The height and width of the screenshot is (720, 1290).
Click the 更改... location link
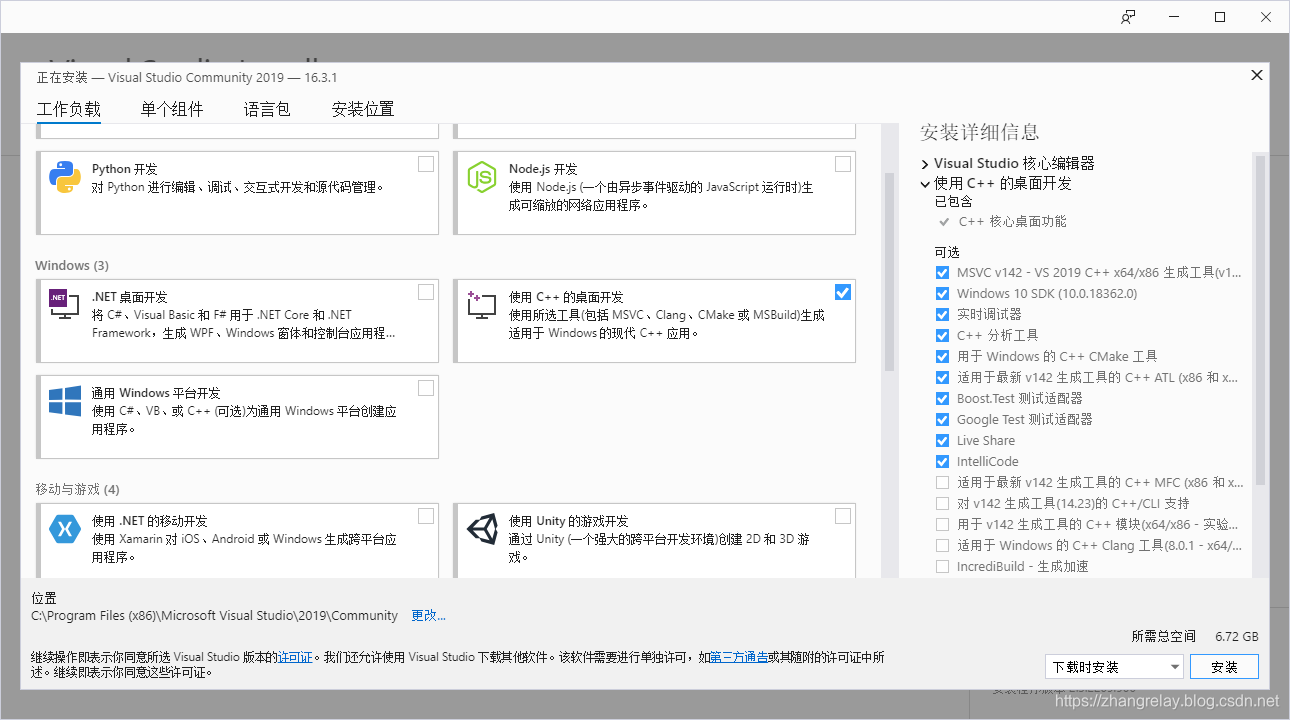[x=429, y=615]
